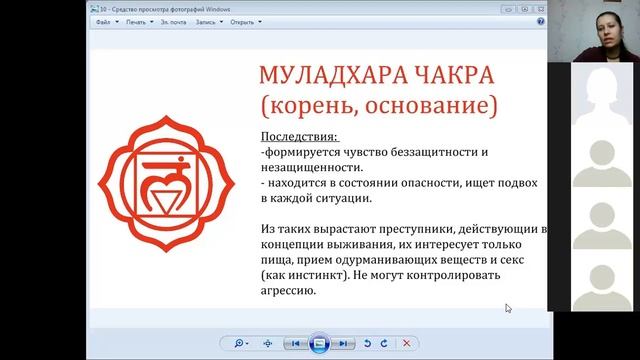Screen dimensions: 640x360
Task: Click the heading МУЛАДХАРА ЧАКРА
Action: [377, 75]
